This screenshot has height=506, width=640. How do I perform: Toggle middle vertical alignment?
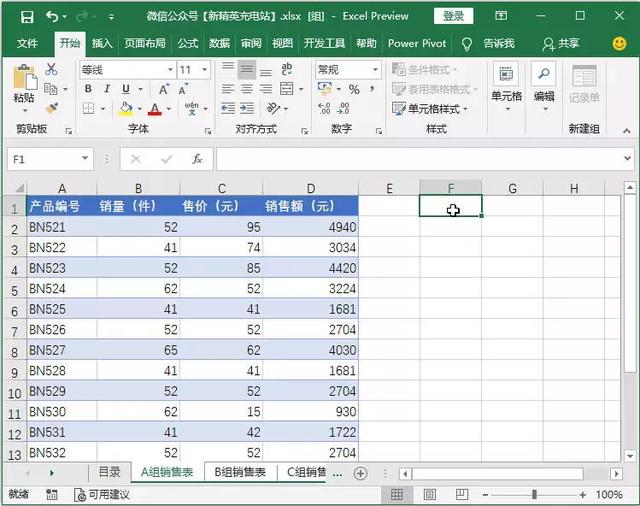(x=247, y=69)
